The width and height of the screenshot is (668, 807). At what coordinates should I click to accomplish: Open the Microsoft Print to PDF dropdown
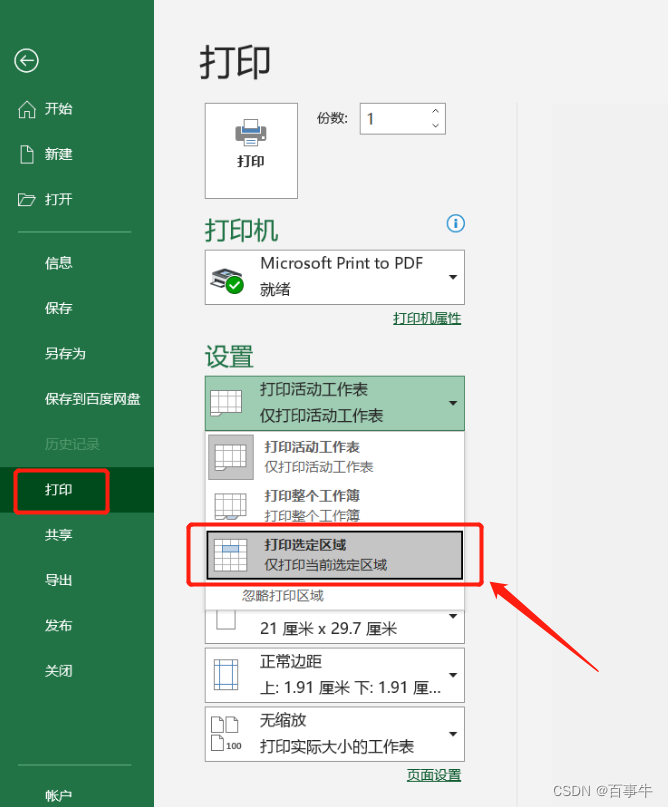335,277
